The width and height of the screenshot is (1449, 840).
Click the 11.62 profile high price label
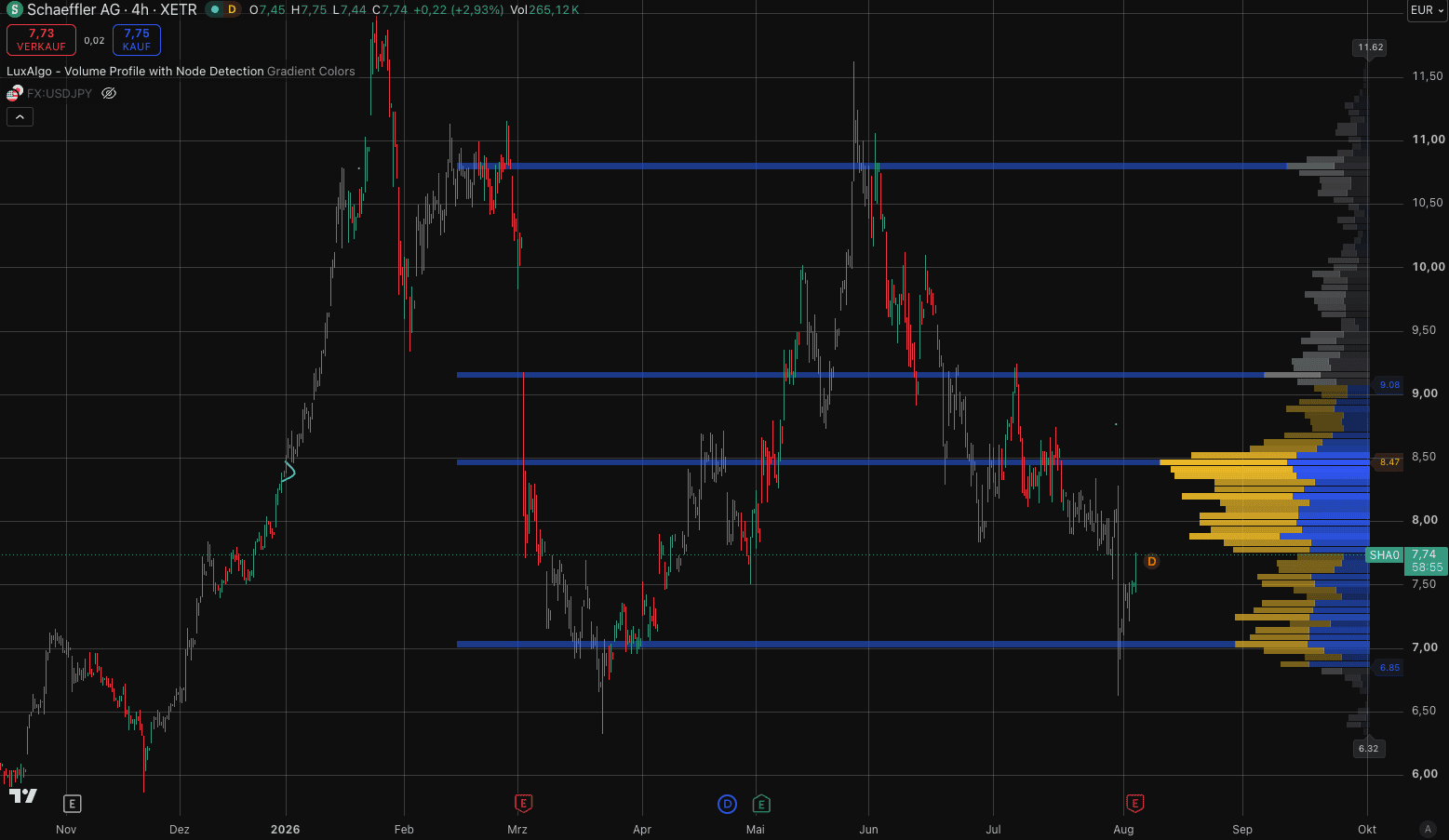pyautogui.click(x=1370, y=47)
